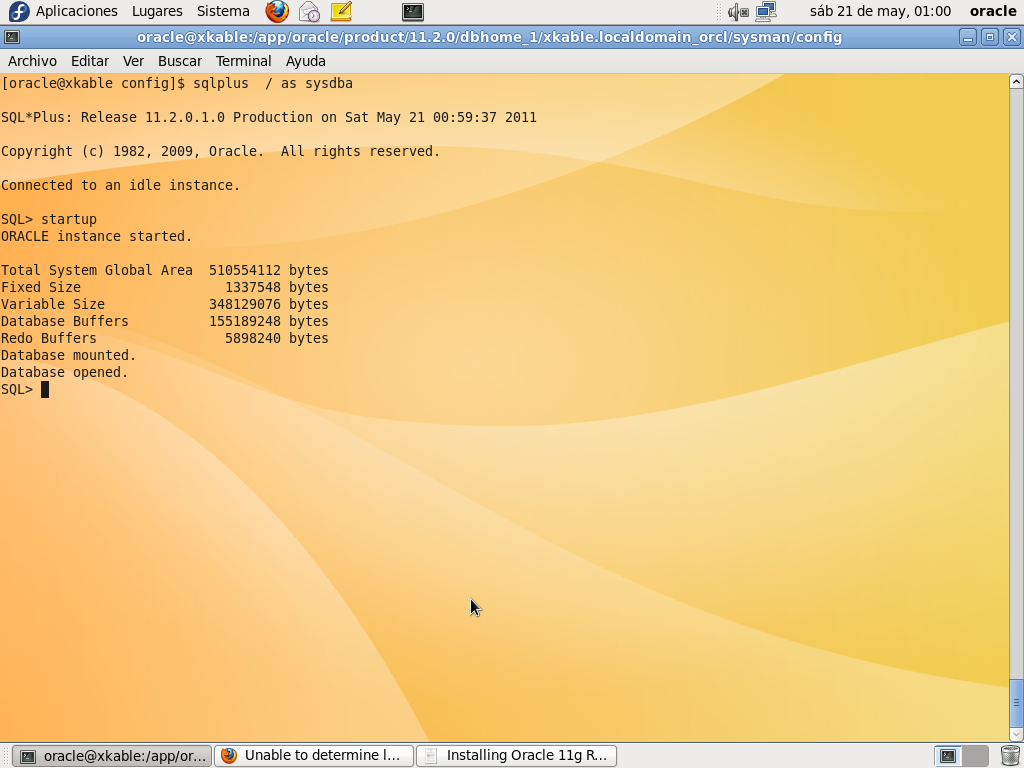Launch Firefox from the top panel

click(277, 11)
